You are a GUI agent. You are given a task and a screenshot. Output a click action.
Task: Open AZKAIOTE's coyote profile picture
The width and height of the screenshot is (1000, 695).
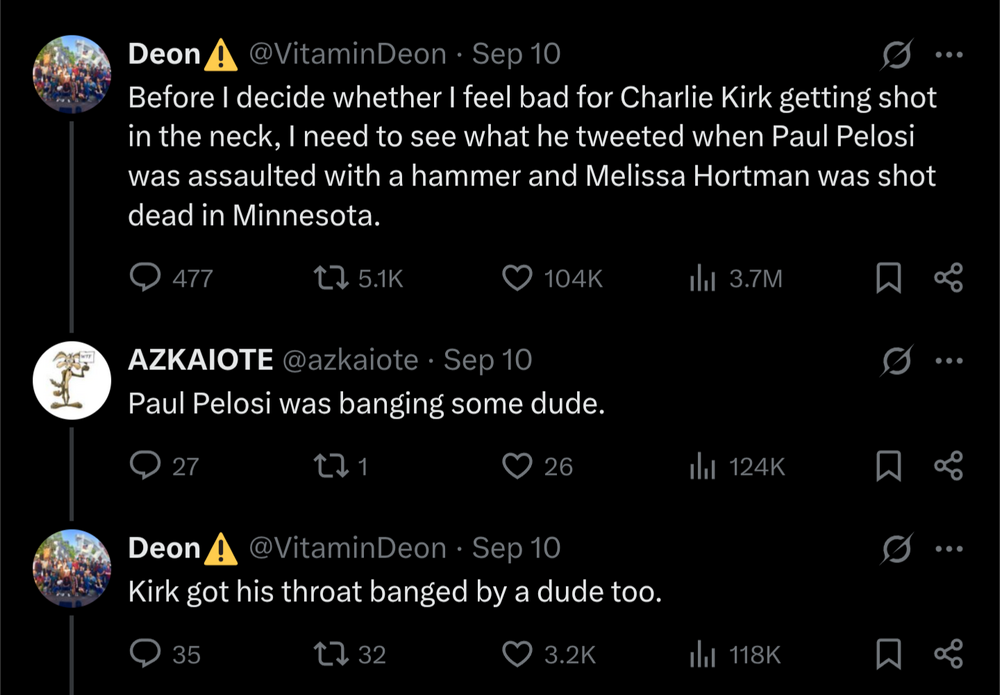click(71, 379)
